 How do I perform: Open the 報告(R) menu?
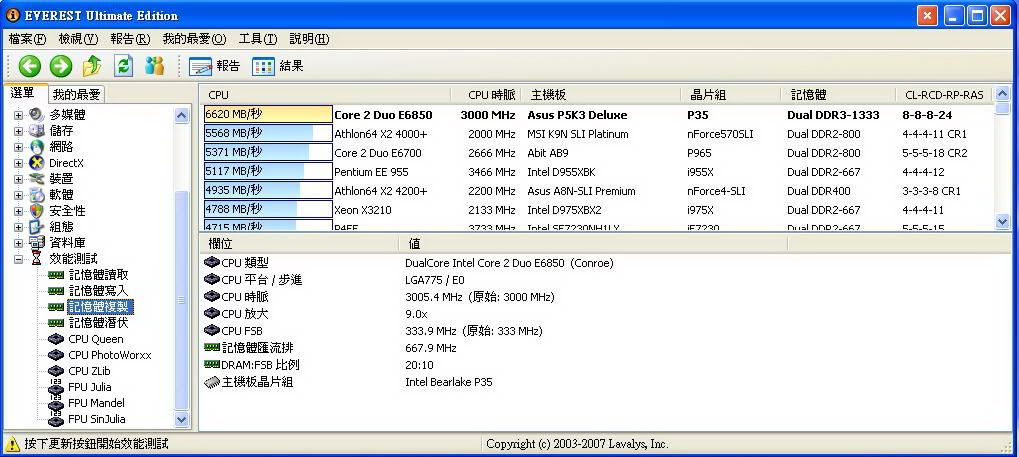click(x=130, y=39)
